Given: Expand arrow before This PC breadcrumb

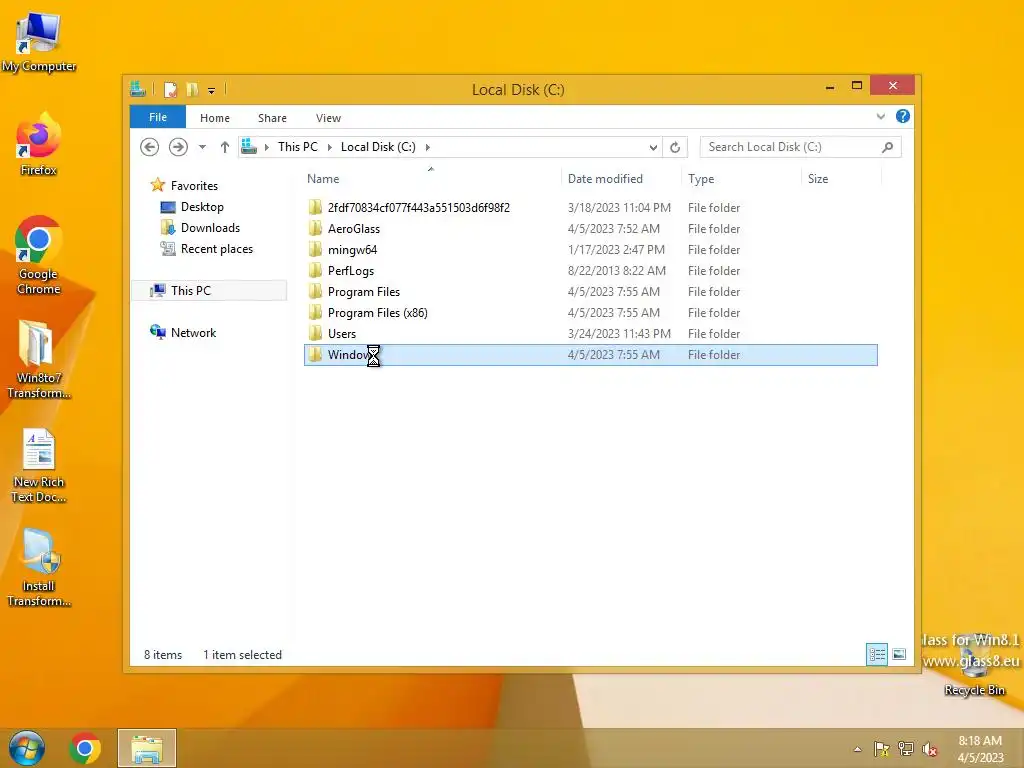Looking at the screenshot, I should click(266, 147).
